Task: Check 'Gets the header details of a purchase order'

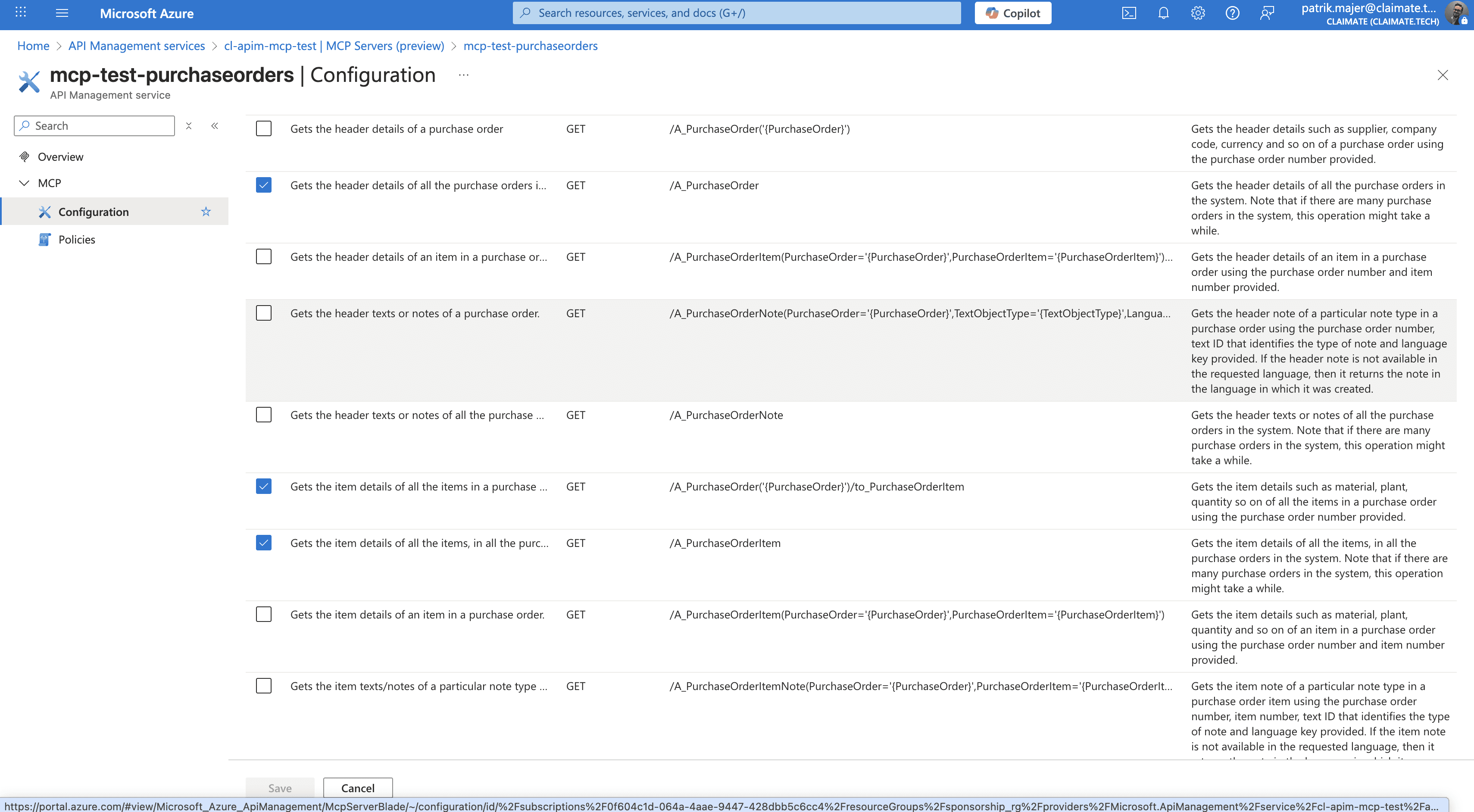Action: [264, 128]
